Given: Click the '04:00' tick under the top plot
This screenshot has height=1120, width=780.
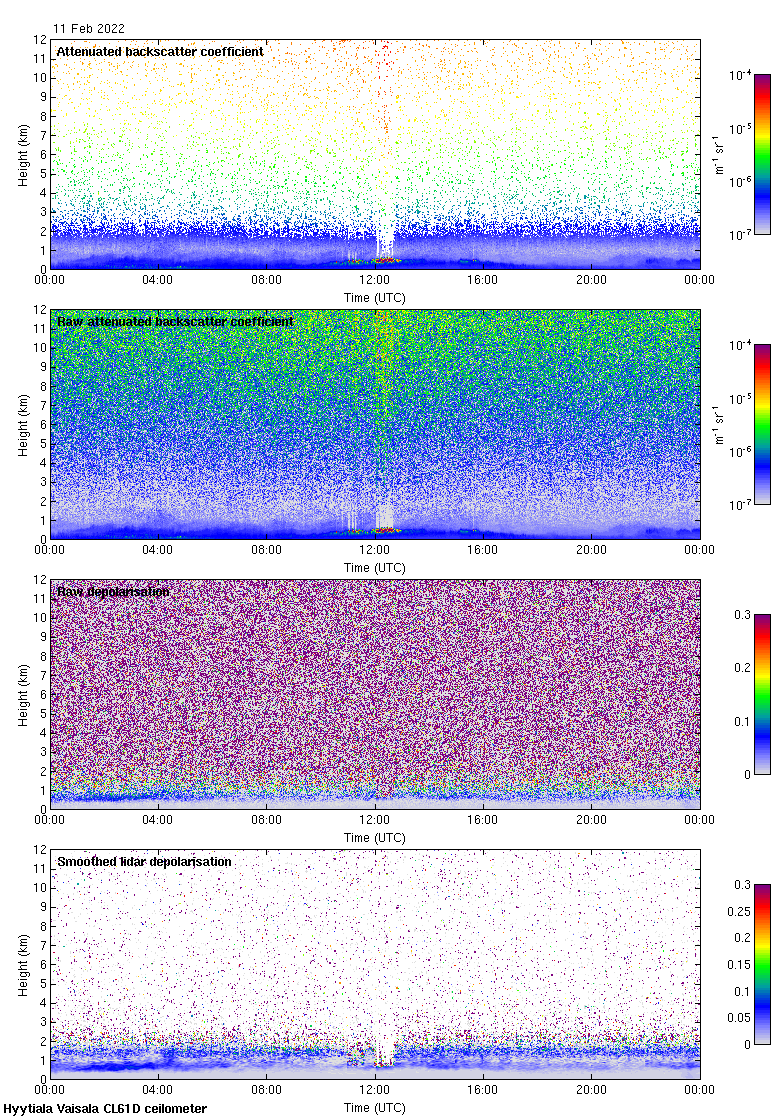Looking at the screenshot, I should (x=157, y=280).
